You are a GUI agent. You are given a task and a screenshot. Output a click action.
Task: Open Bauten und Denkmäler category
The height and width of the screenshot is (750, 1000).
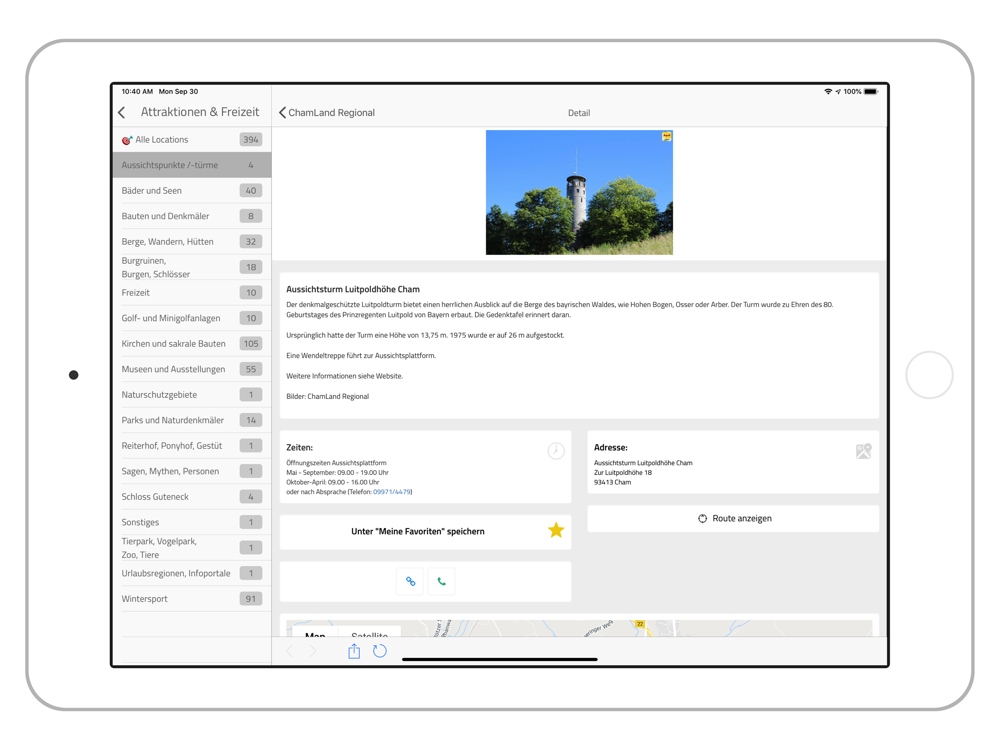pos(191,216)
